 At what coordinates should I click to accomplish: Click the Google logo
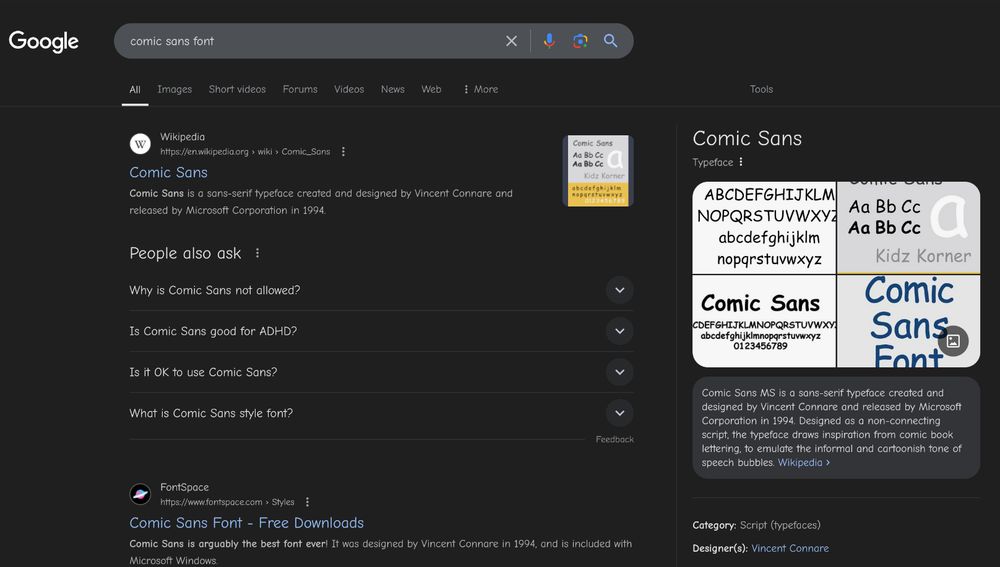pyautogui.click(x=43, y=41)
